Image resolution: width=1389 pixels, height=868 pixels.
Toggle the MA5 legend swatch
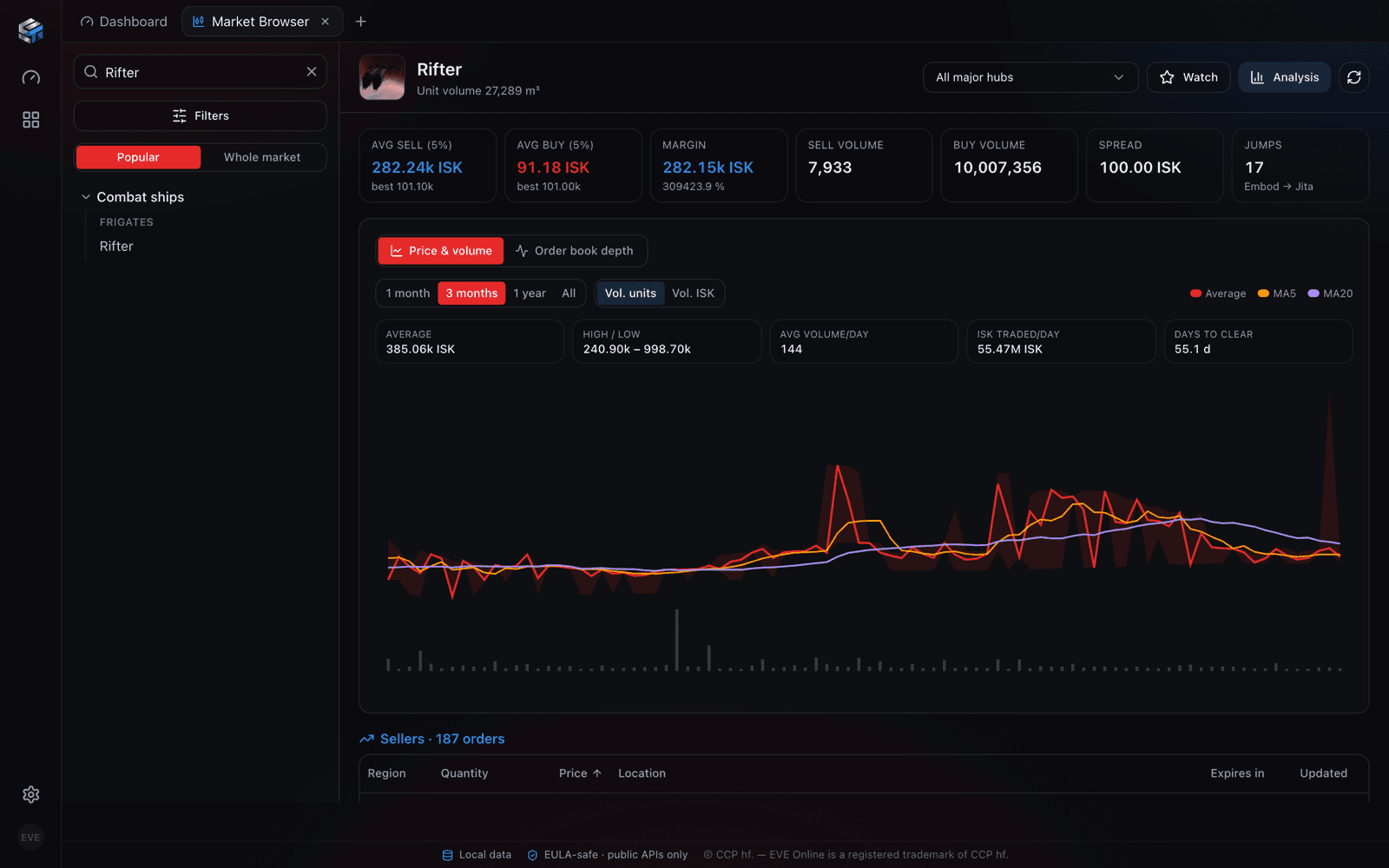[1263, 293]
